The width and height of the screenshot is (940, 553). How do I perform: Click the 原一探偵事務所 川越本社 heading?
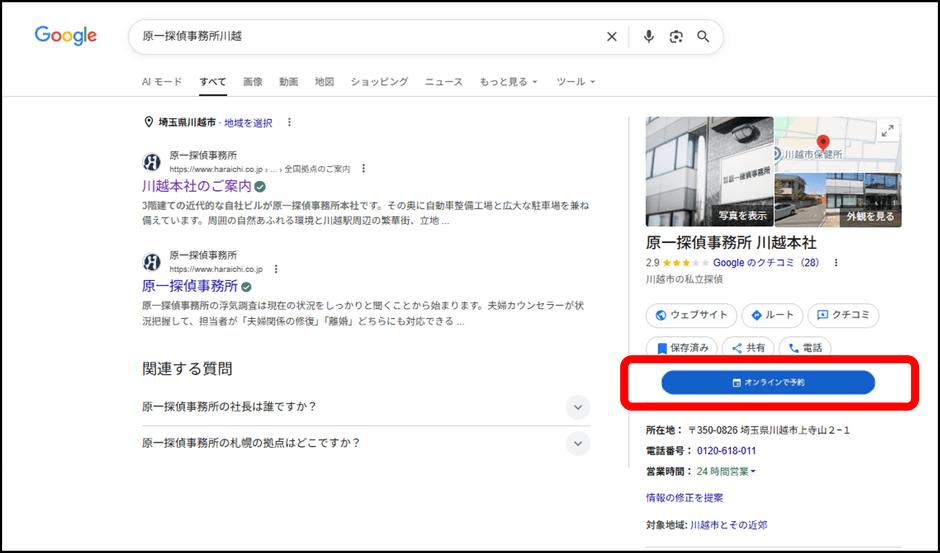click(731, 243)
